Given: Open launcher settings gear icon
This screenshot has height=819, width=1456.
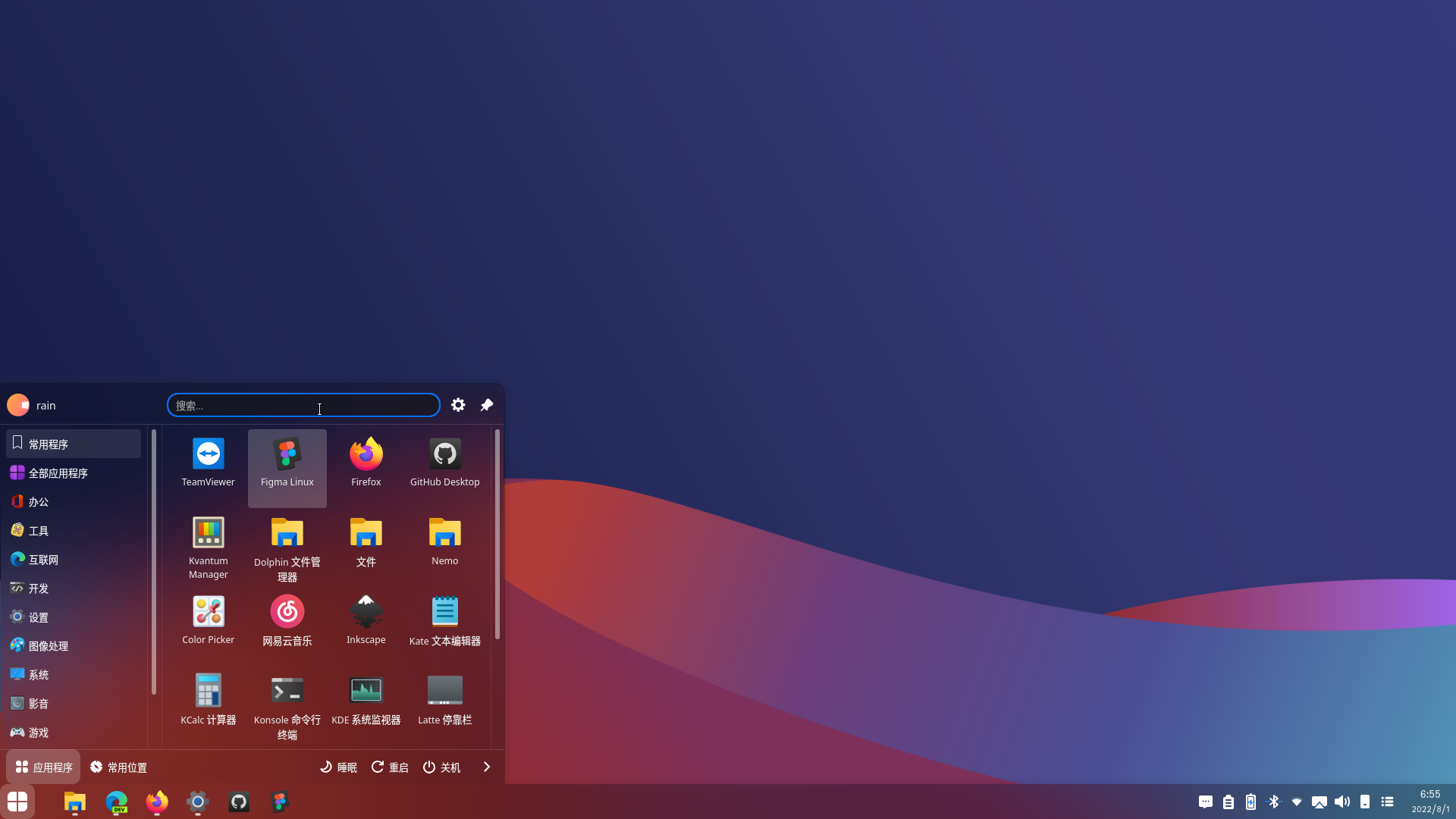Looking at the screenshot, I should click(458, 405).
